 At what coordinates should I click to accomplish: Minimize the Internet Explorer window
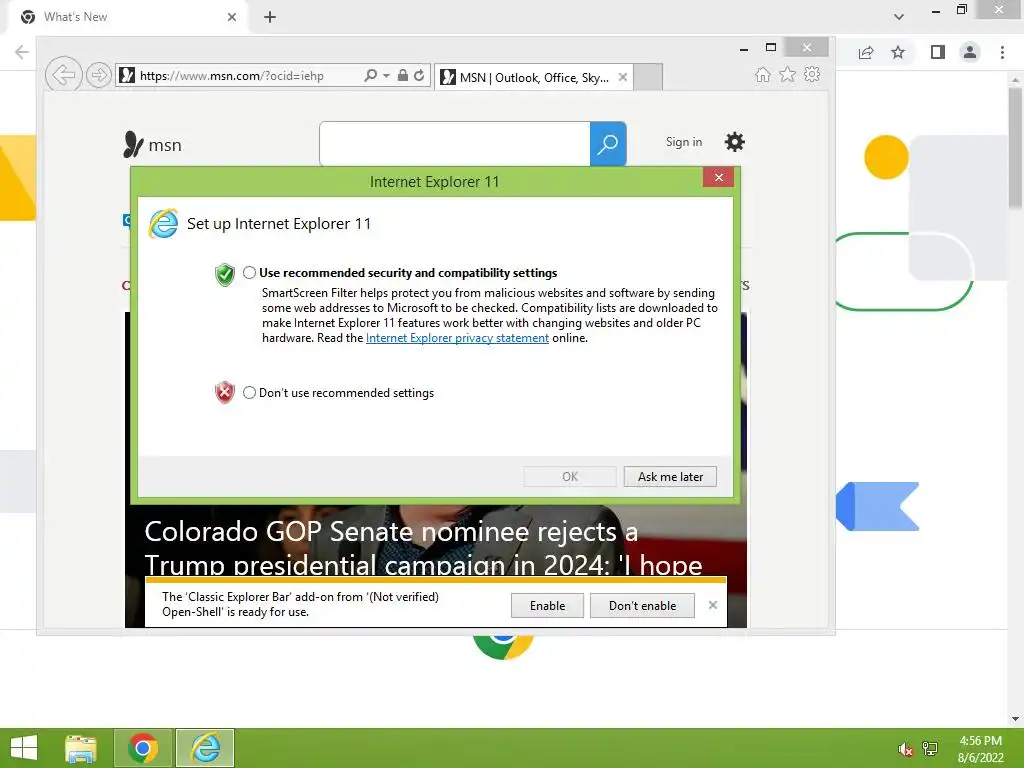point(744,48)
